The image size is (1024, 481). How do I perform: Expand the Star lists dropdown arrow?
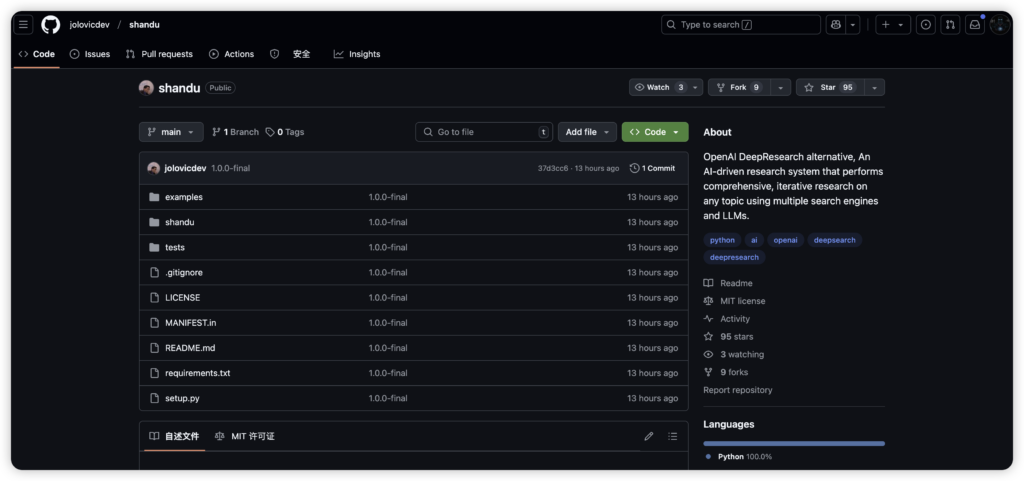(x=874, y=87)
